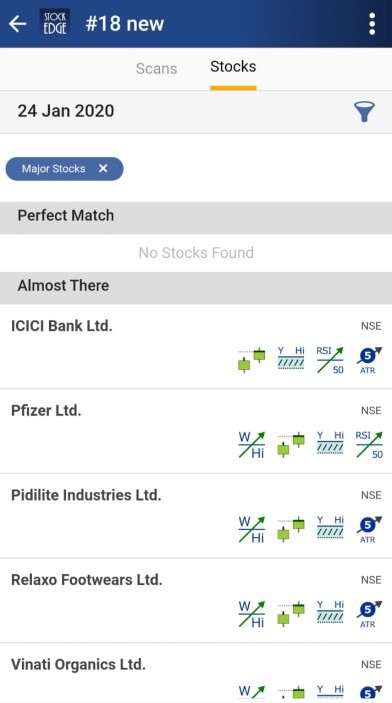The image size is (392, 703).
Task: Click Pfizer's candlestick pattern icon
Action: [x=291, y=445]
